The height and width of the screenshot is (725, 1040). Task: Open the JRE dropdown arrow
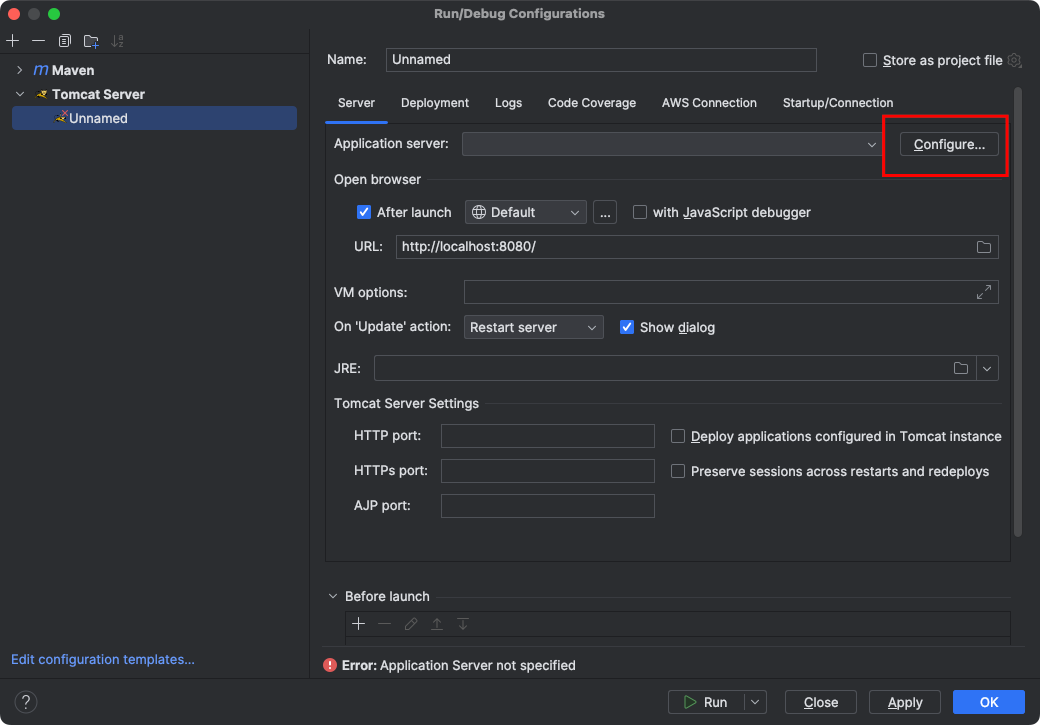pos(987,368)
